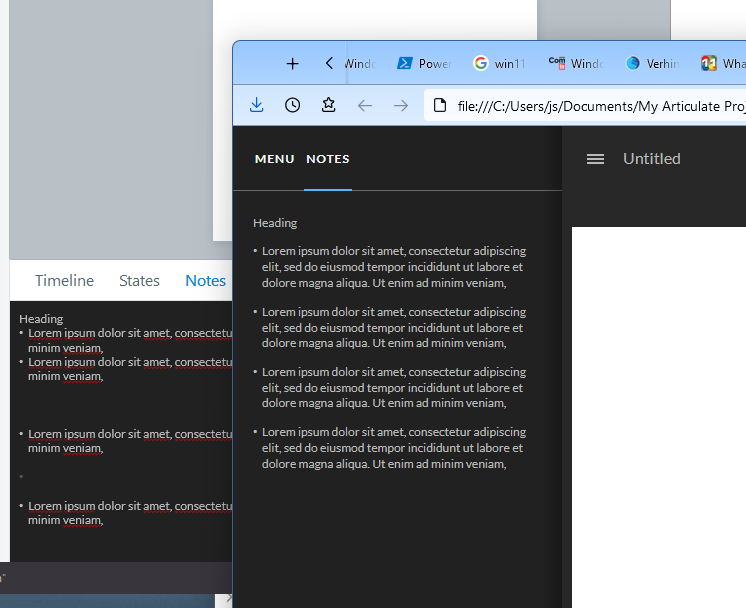Viewport: 746px width, 608px height.
Task: Click the empty bullet line in Storyline notes
Action: click(21, 476)
